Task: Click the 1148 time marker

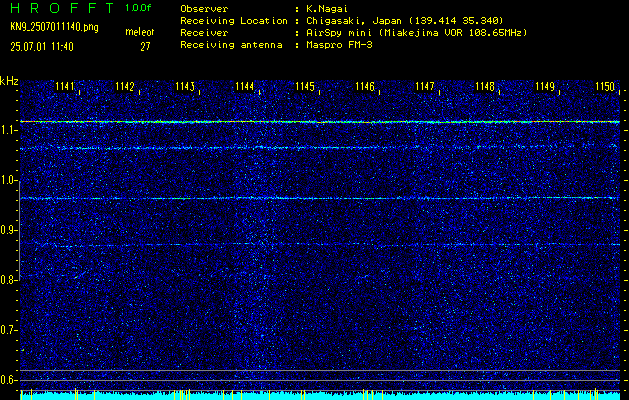Action: click(x=485, y=86)
